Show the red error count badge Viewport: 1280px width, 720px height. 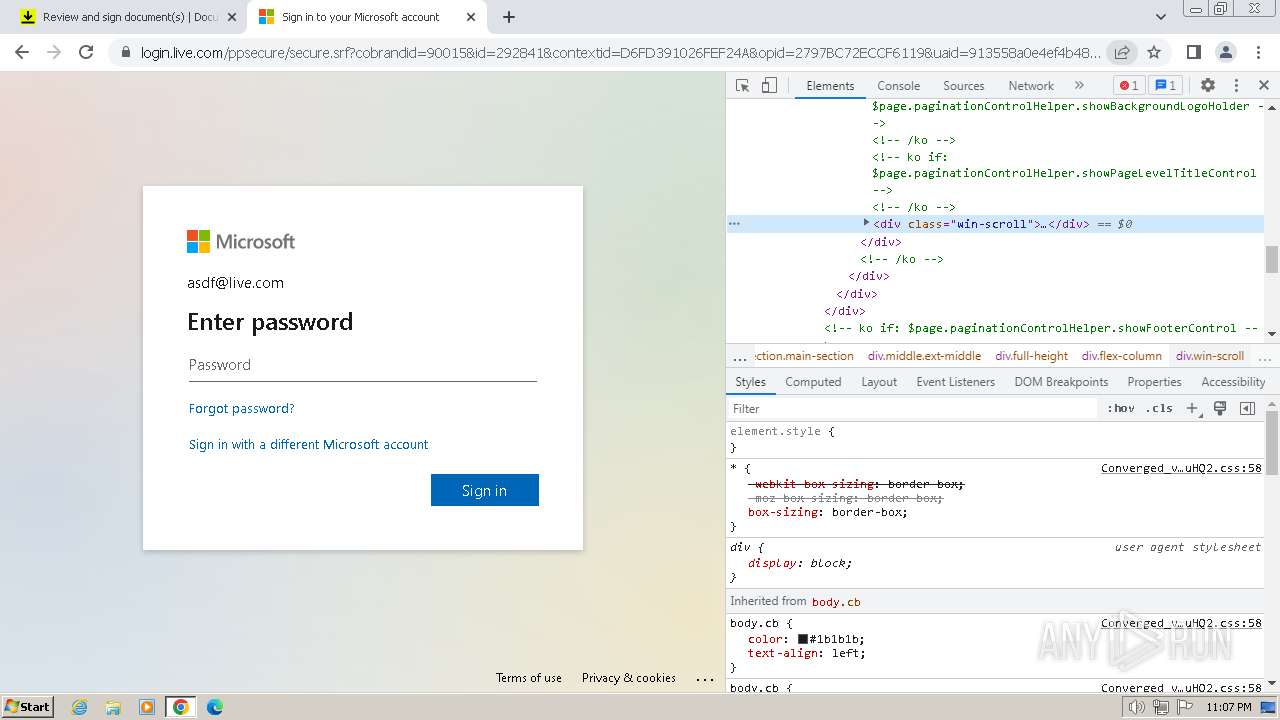point(1129,86)
